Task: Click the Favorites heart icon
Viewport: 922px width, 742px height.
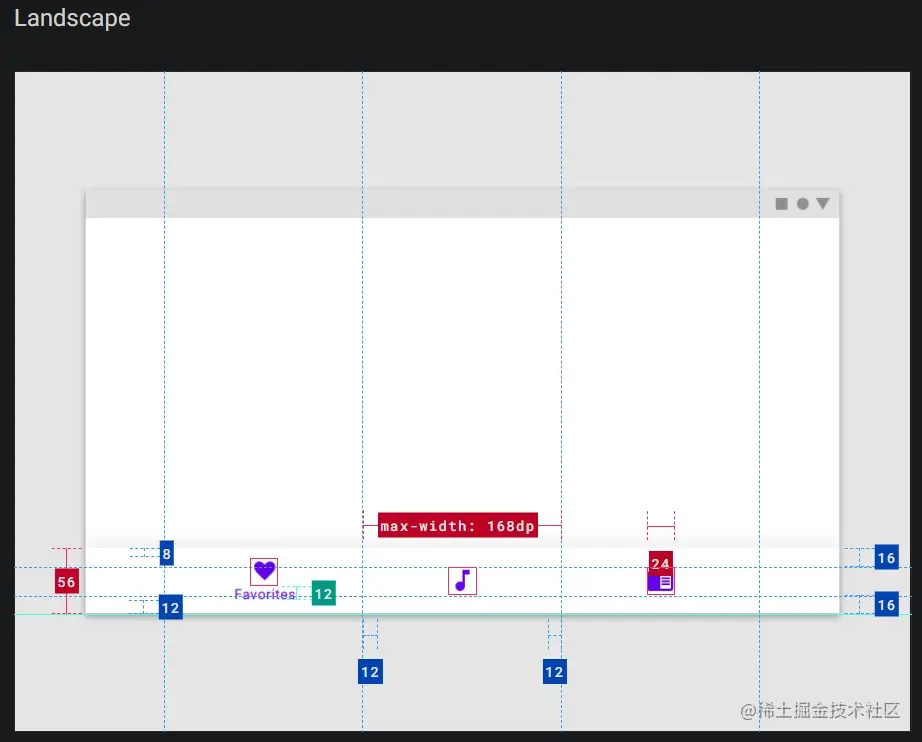Action: tap(263, 570)
